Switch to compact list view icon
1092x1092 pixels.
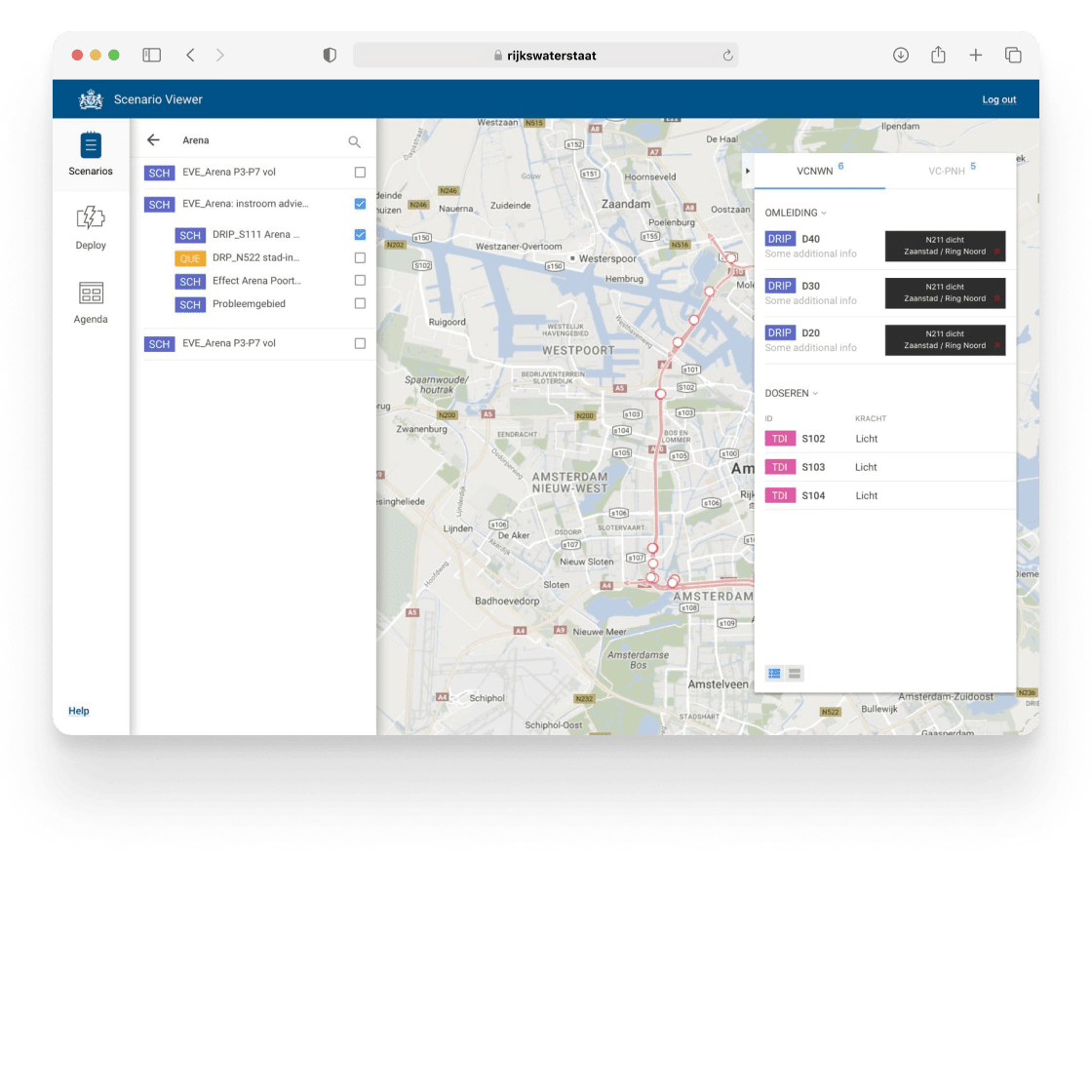coord(796,674)
